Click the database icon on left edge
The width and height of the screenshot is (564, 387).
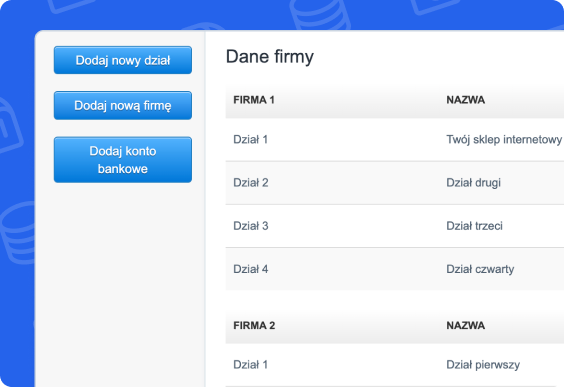point(18,233)
